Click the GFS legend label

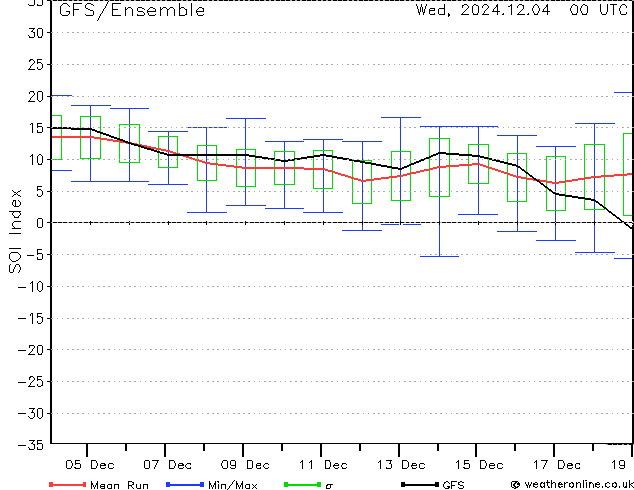tap(453, 485)
